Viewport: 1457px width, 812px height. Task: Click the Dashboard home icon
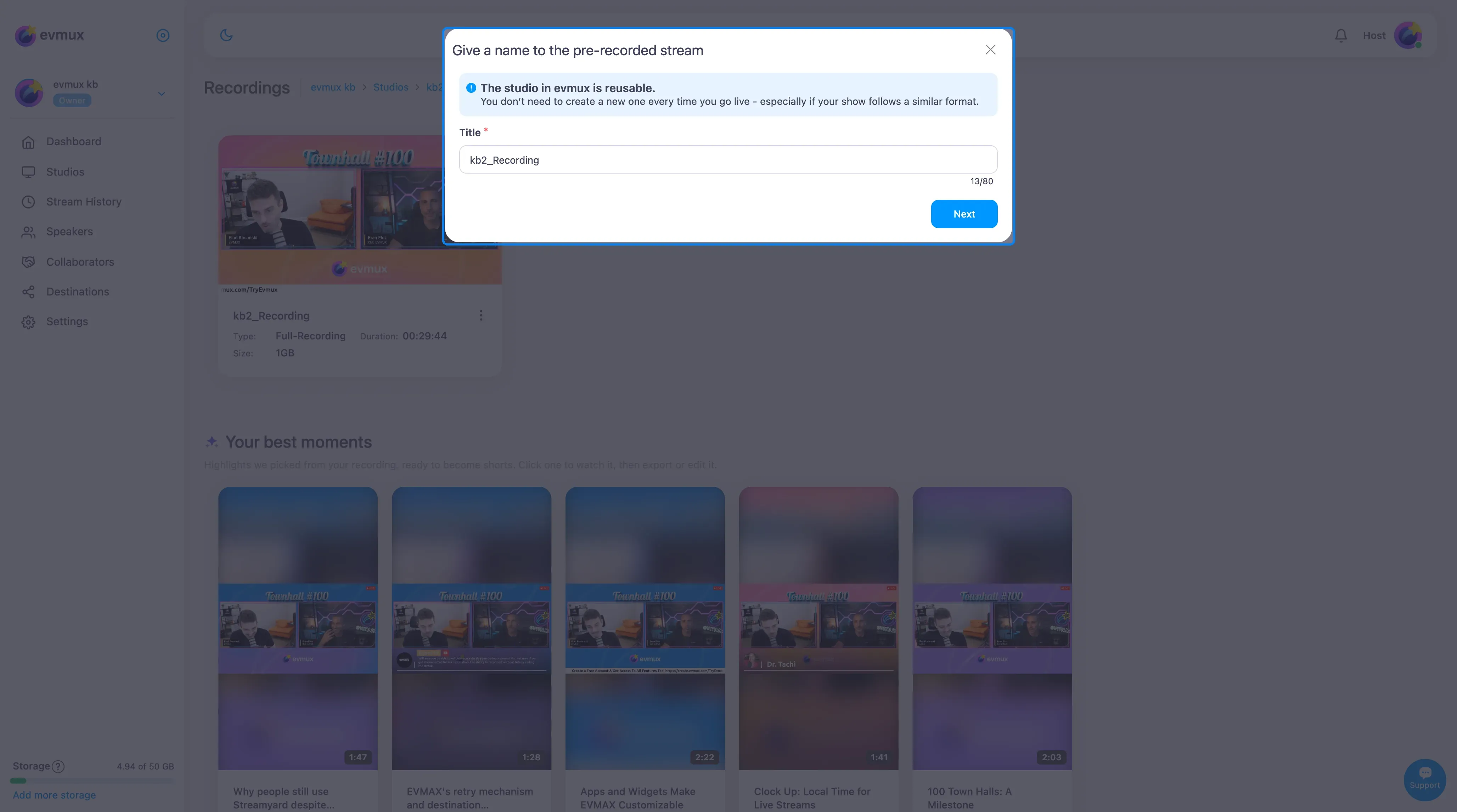[x=28, y=142]
